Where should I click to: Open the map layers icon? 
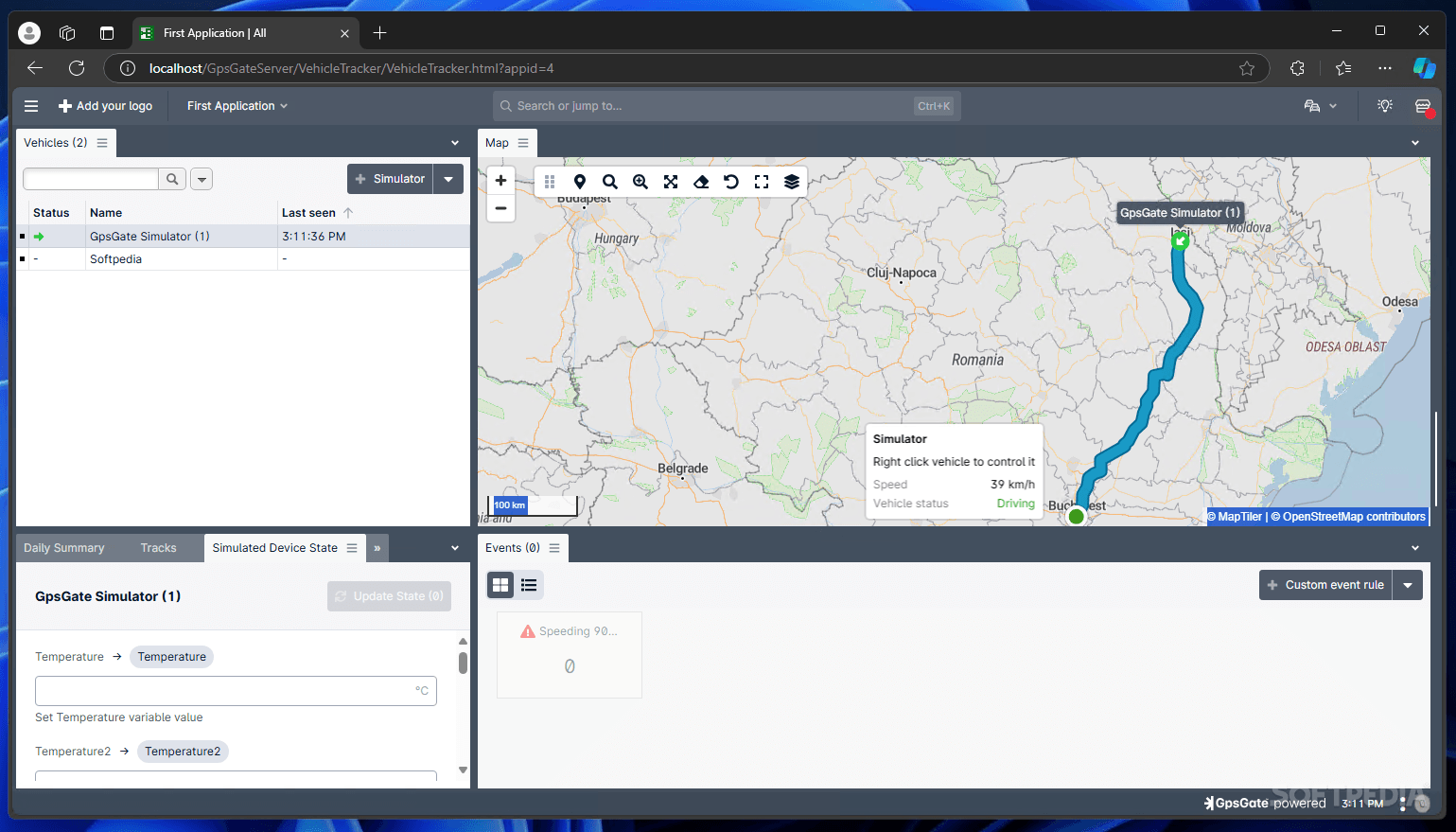click(x=792, y=182)
